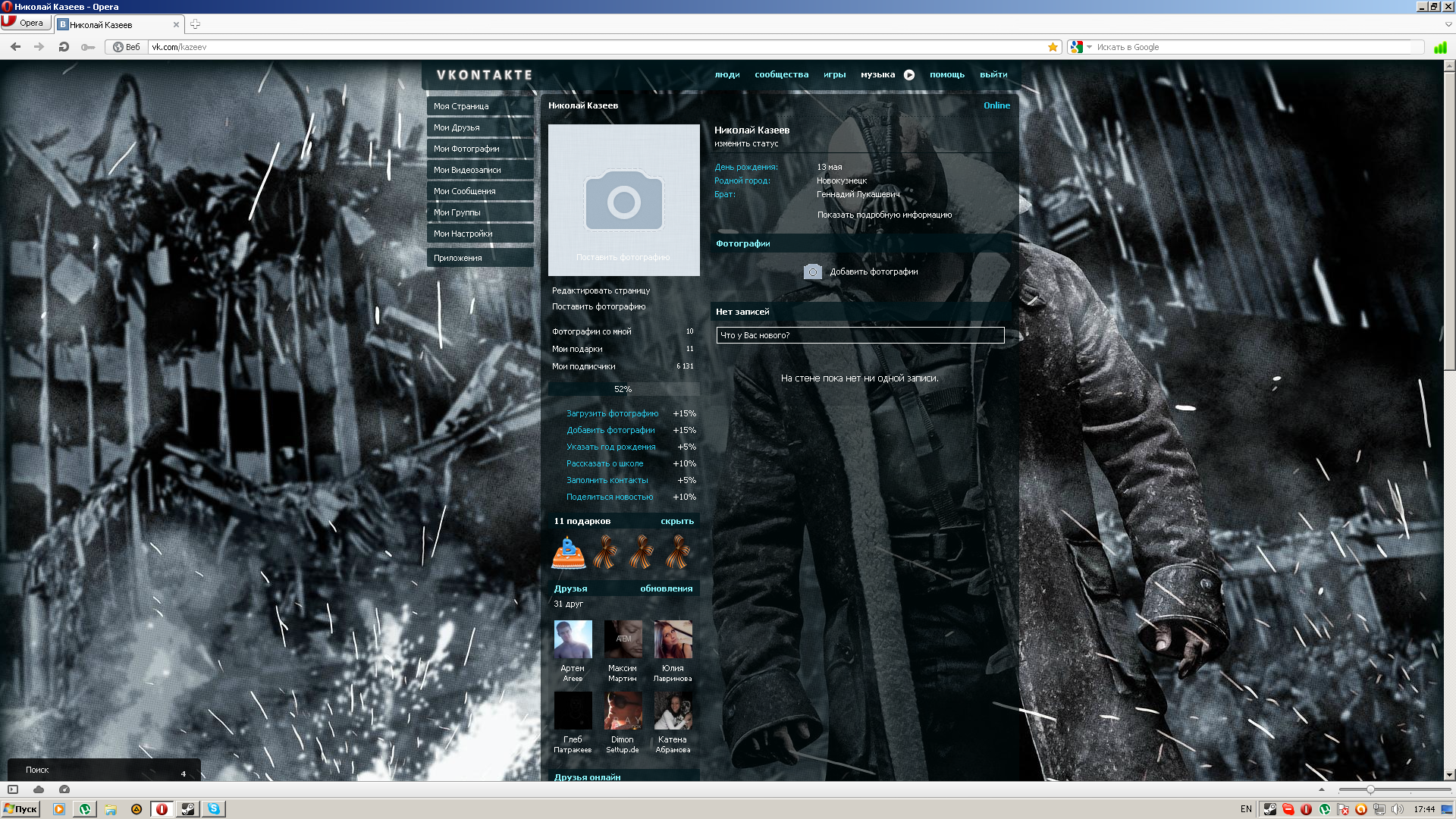Click the Opera Turbo gauge icon
The height and width of the screenshot is (819, 1456).
click(64, 789)
